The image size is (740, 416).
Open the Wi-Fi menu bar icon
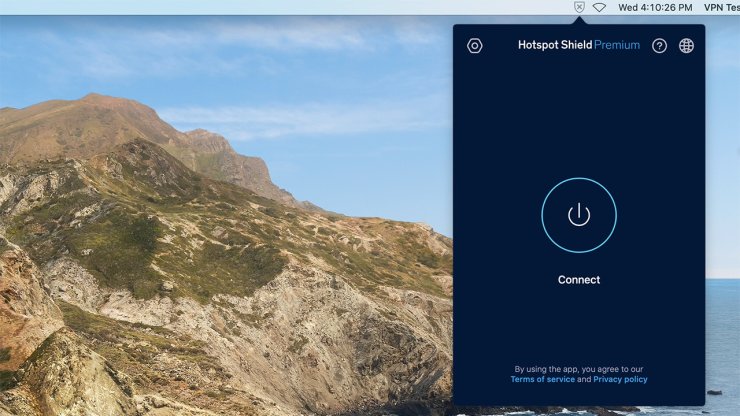coord(599,8)
